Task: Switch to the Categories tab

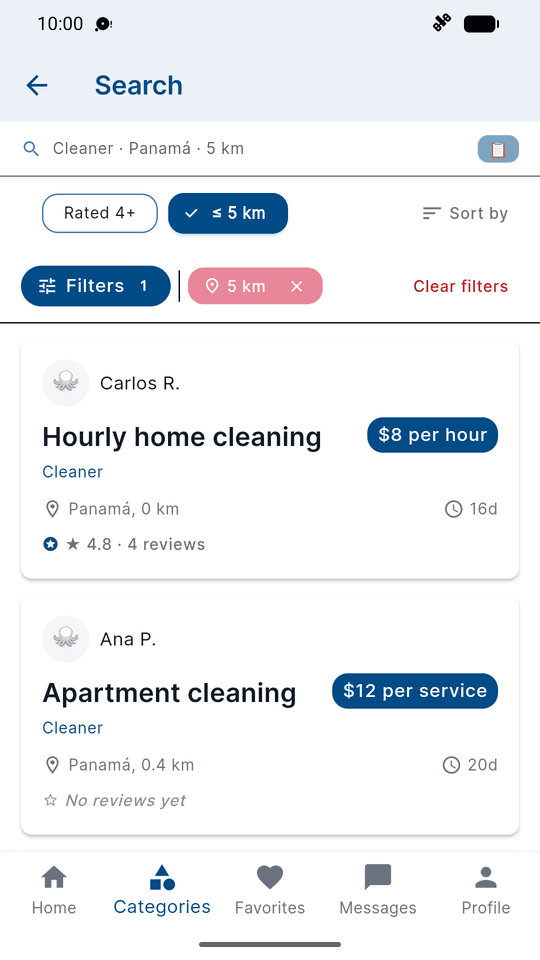Action: coord(162,890)
